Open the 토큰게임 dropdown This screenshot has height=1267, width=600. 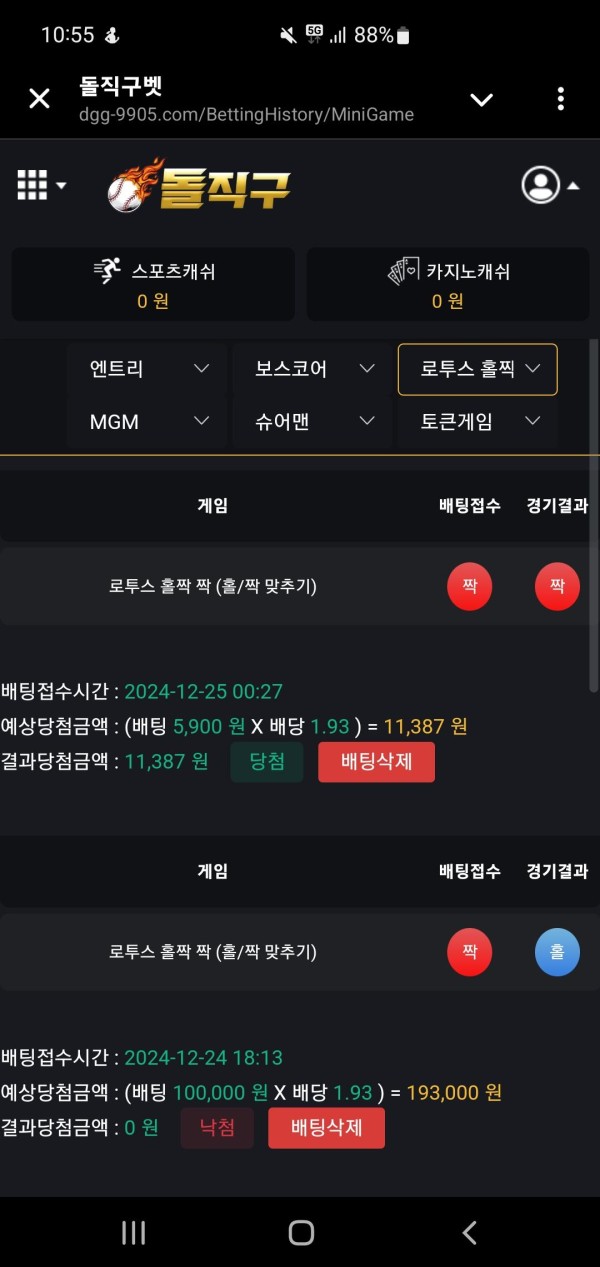coord(477,421)
